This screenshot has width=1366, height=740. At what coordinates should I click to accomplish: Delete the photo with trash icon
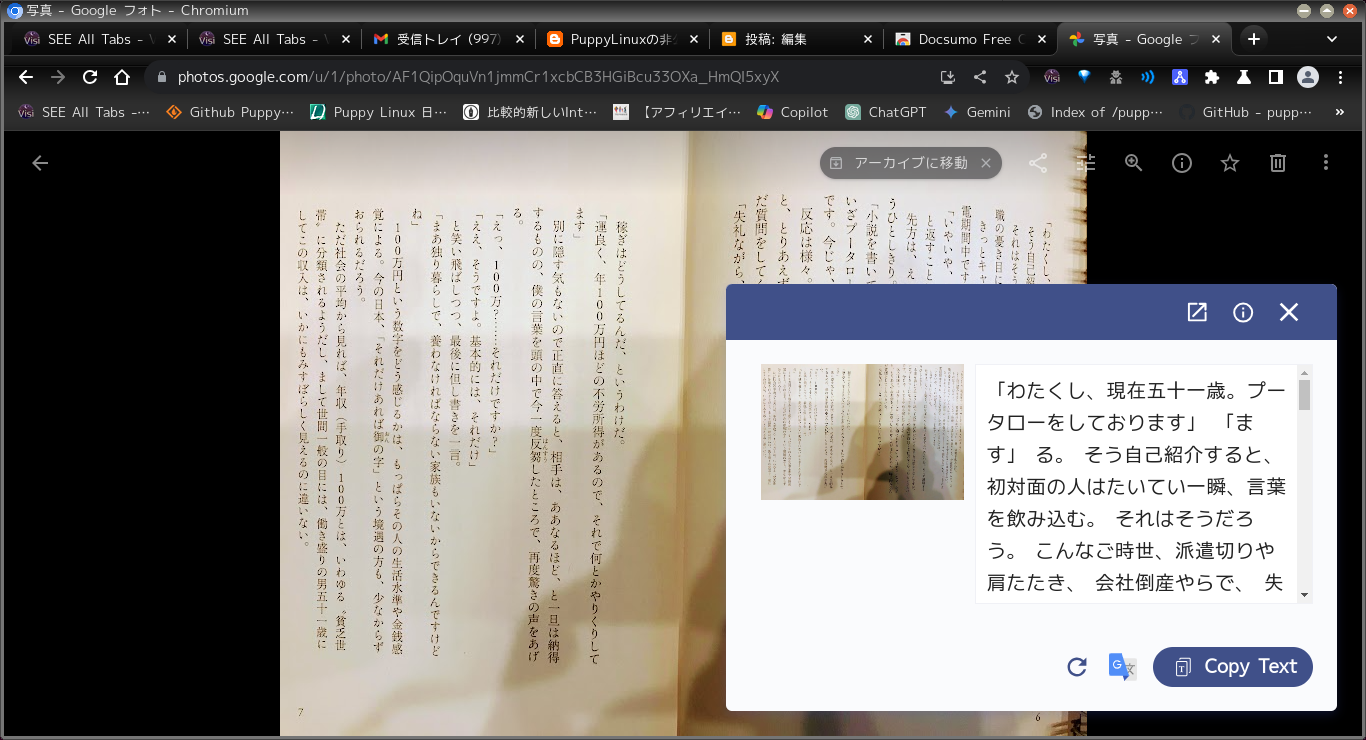click(1278, 163)
